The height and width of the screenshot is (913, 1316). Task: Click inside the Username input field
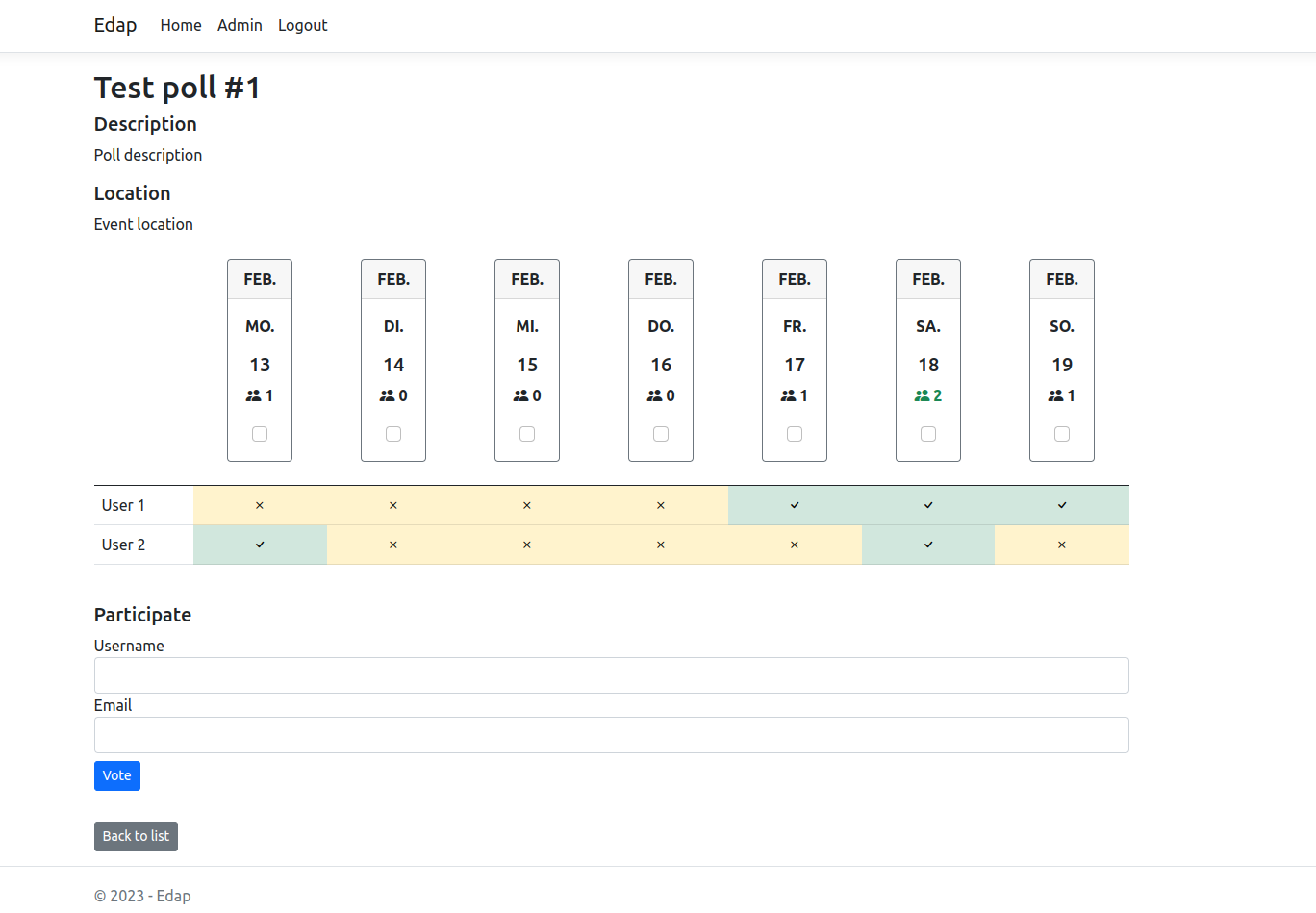click(611, 675)
